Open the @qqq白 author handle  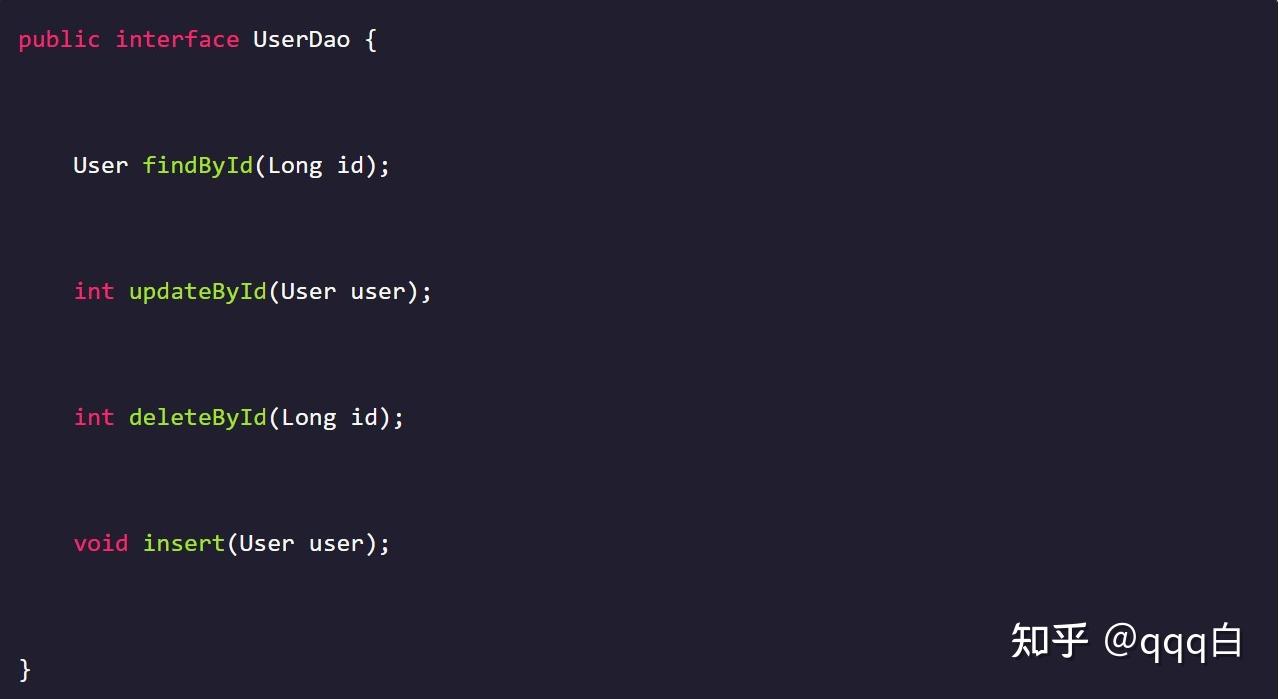click(x=1173, y=641)
